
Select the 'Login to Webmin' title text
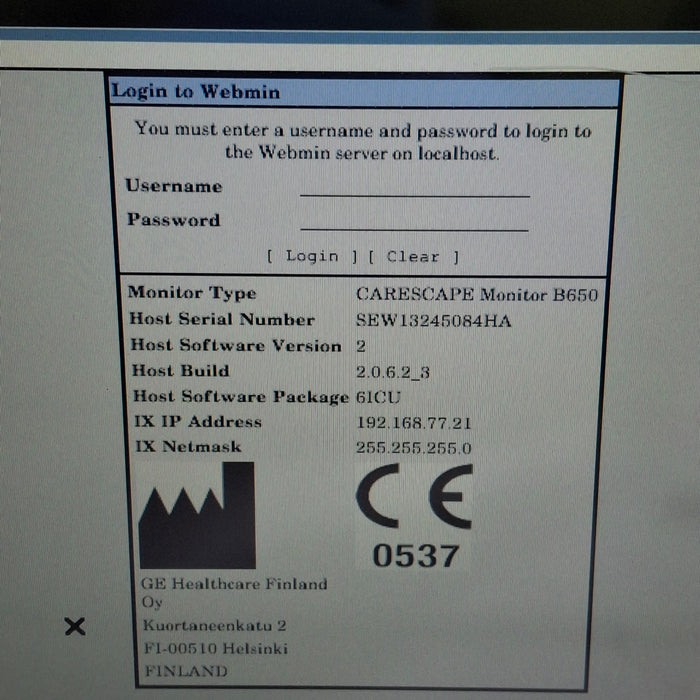click(x=196, y=92)
